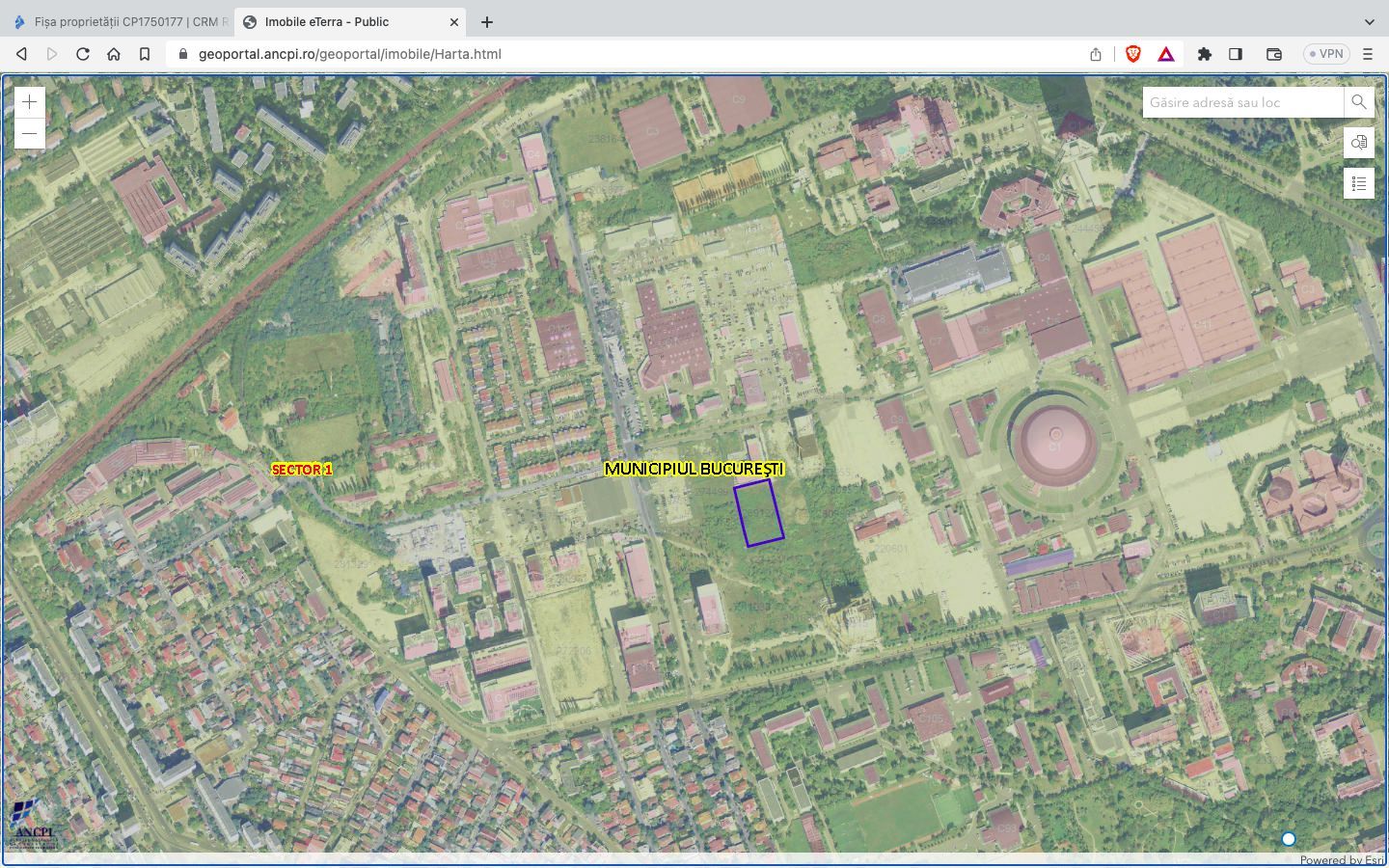Open the browser extensions puzzle icon
1389x868 pixels.
[1204, 54]
